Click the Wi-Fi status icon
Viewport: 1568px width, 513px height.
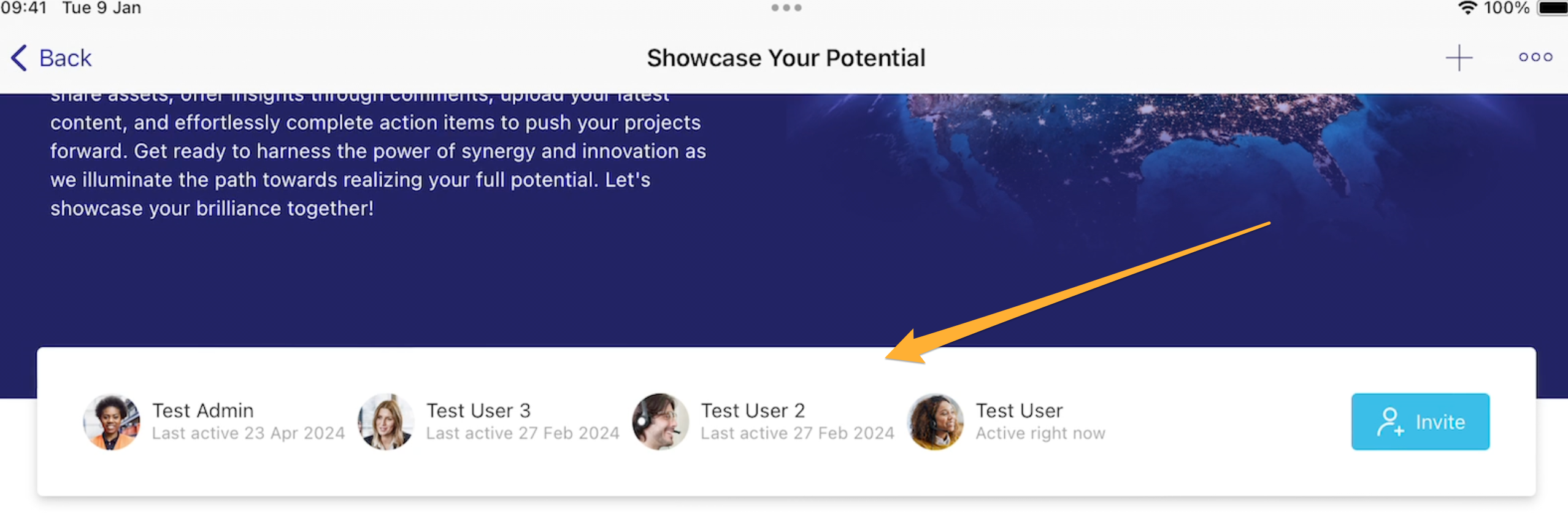pyautogui.click(x=1467, y=8)
